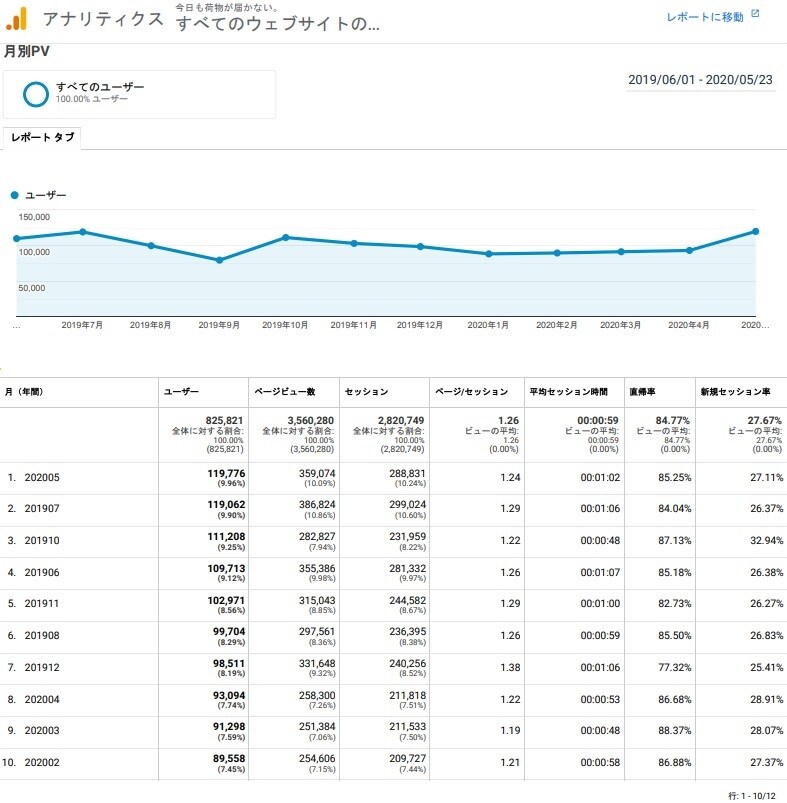Viewport: 787px width, 803px height.
Task: Click the total pageviews value 3,560,280
Action: [310, 420]
